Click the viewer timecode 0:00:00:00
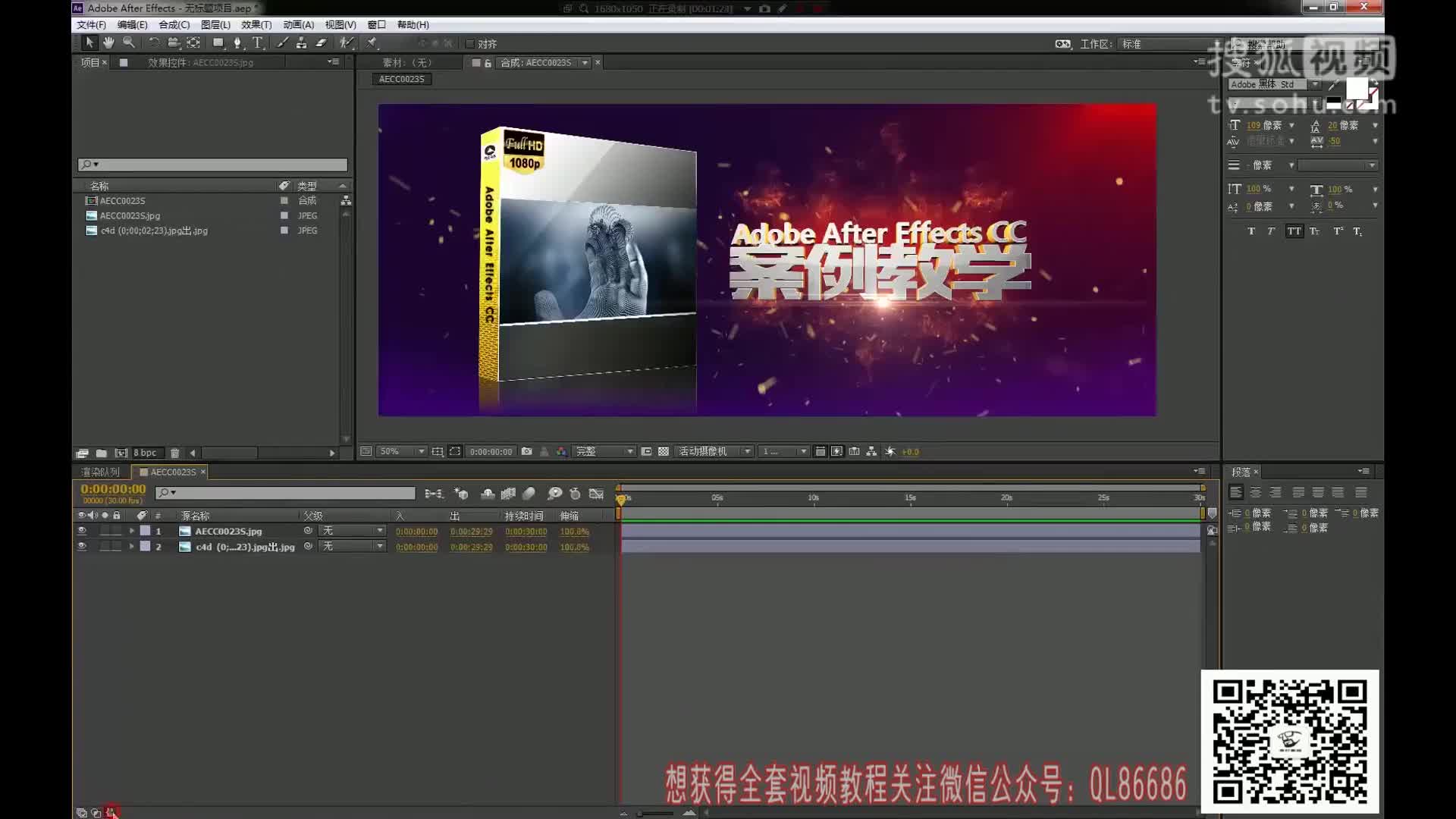 (x=491, y=451)
